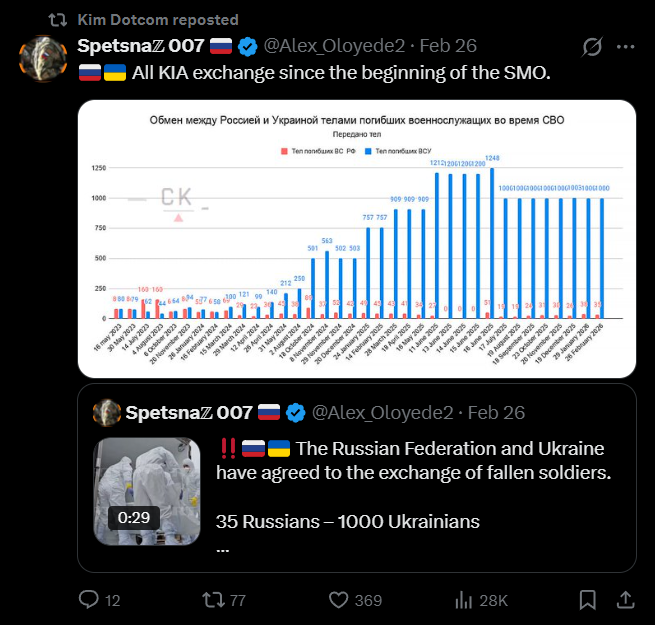
Task: Share post via upload arrow icon
Action: point(625,599)
